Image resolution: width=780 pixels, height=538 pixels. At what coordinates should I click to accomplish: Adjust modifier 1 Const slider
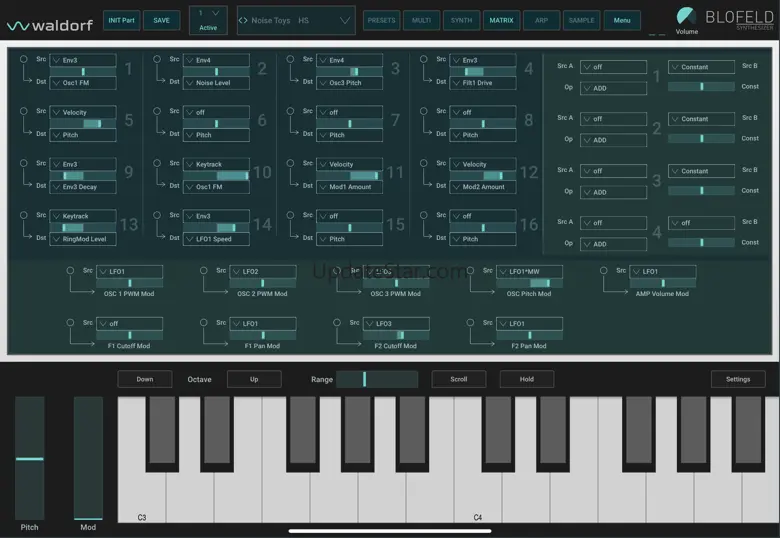tap(701, 87)
